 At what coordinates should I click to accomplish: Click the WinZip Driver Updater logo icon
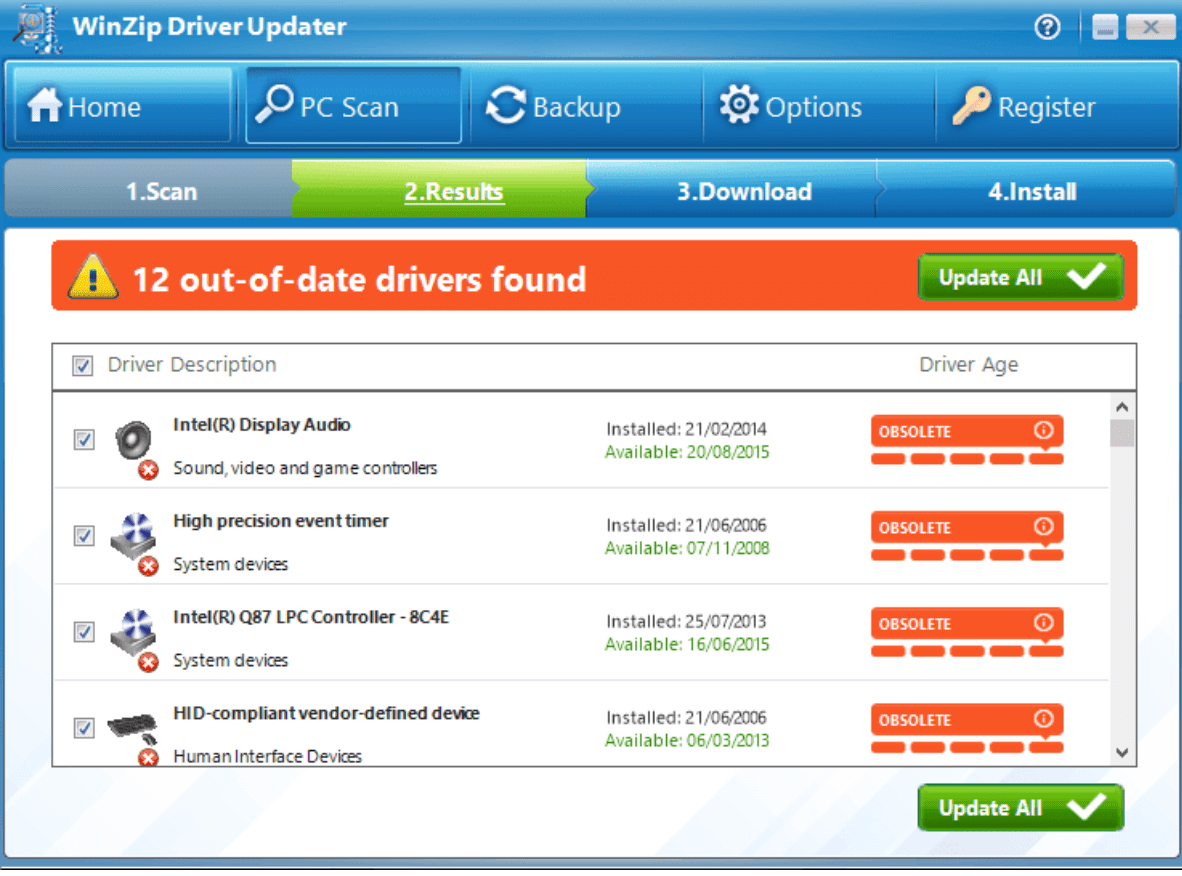pyautogui.click(x=36, y=26)
